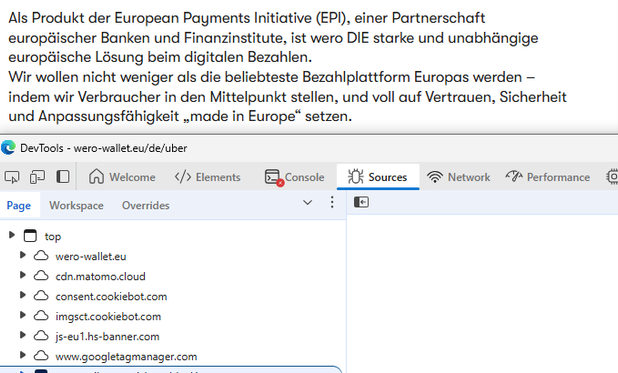Select the Sources tab
The width and height of the screenshot is (618, 373).
378,177
